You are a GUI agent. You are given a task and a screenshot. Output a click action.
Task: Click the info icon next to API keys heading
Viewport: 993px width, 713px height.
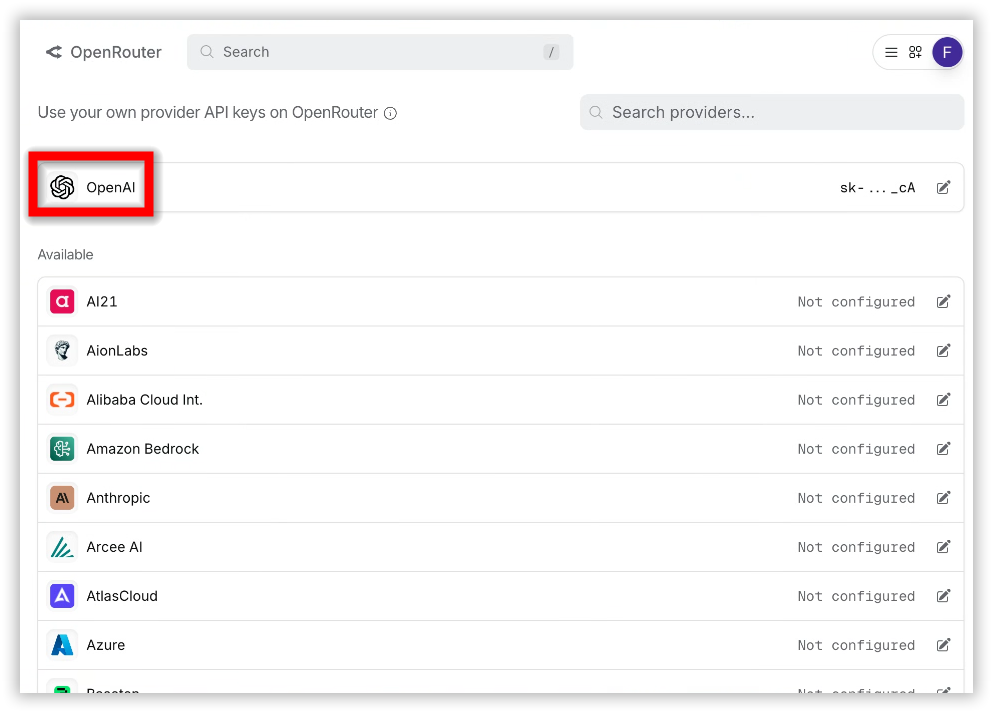[389, 113]
